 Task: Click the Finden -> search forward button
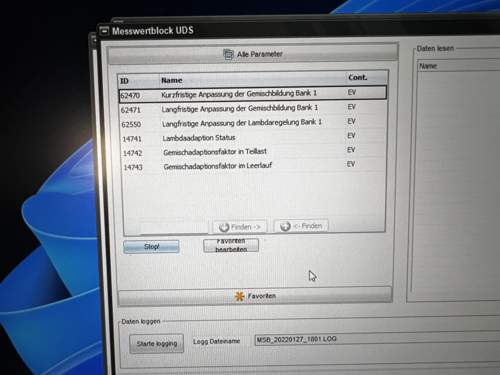(x=239, y=227)
